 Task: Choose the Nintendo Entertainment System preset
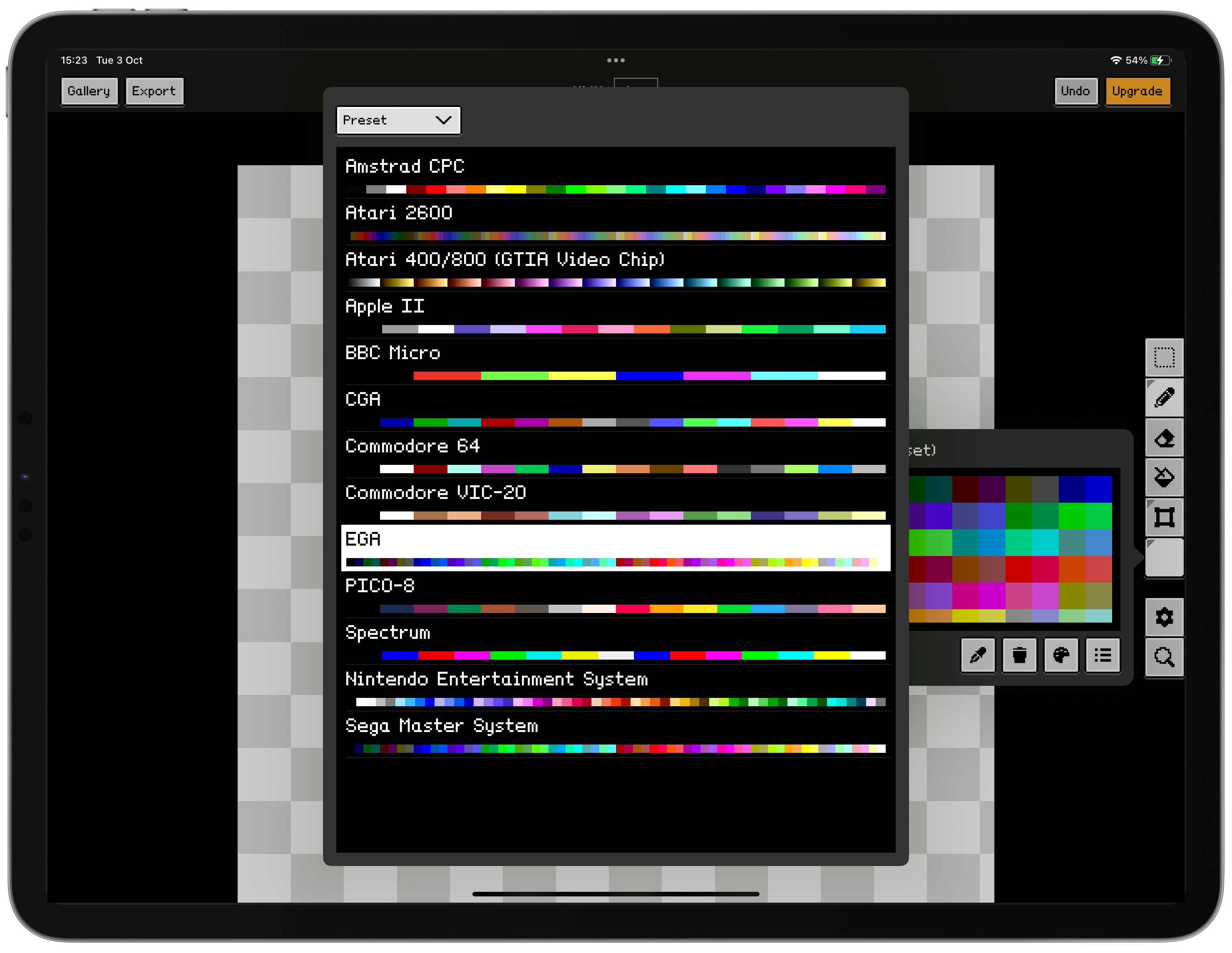pos(616,688)
